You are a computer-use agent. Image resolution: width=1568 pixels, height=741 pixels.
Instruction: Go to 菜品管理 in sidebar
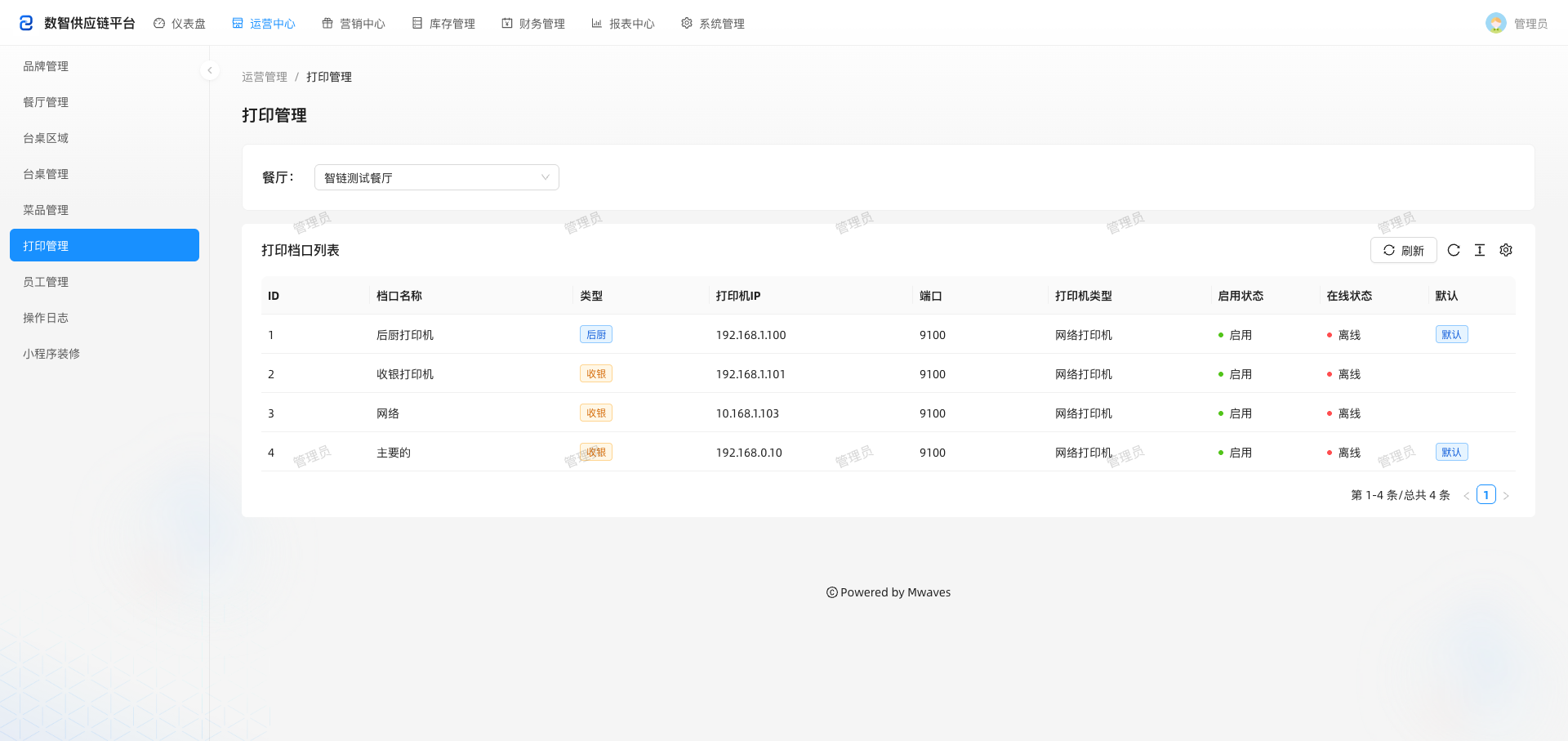(105, 210)
